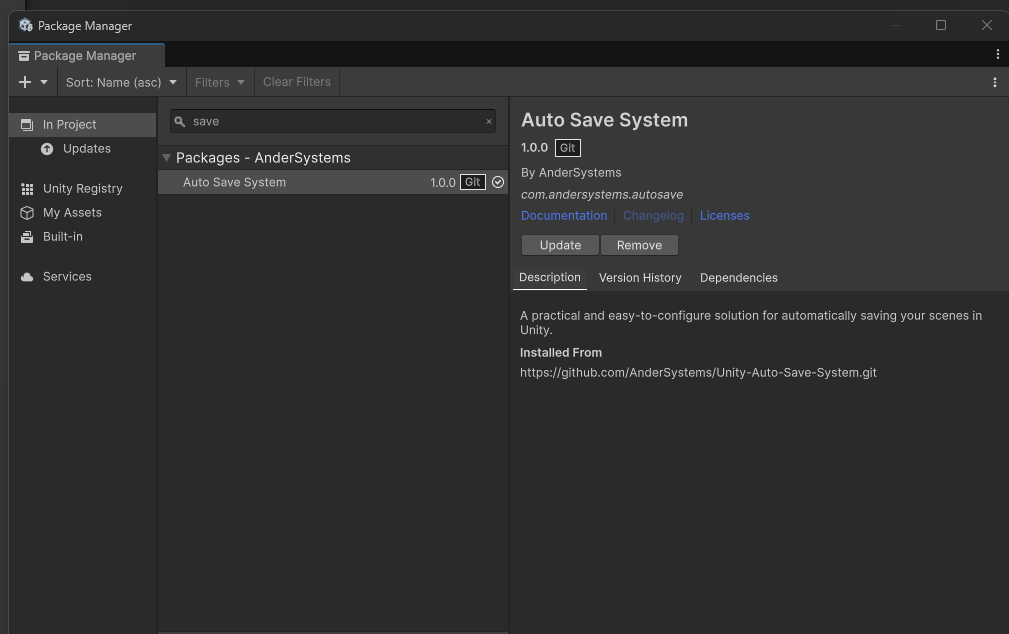This screenshot has height=634, width=1009.
Task: Click the installed checkmark icon in the row
Action: [x=498, y=182]
